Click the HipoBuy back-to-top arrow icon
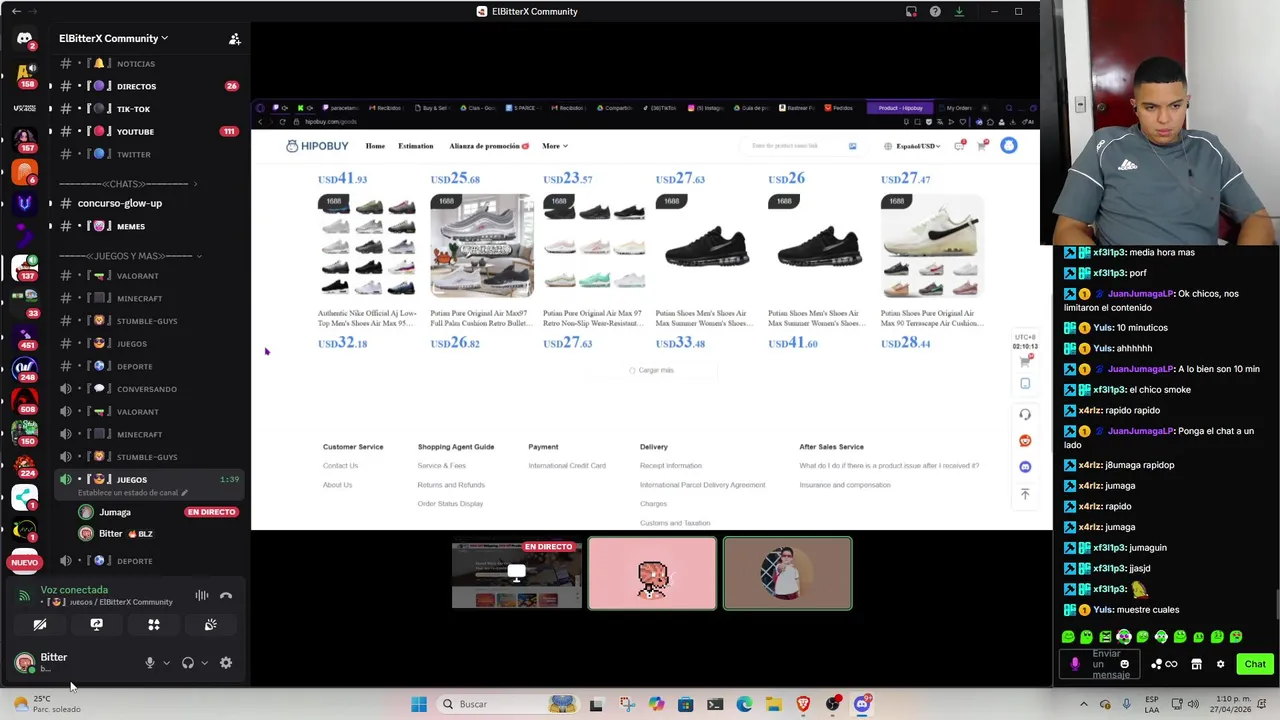The height and width of the screenshot is (720, 1280). point(1025,494)
